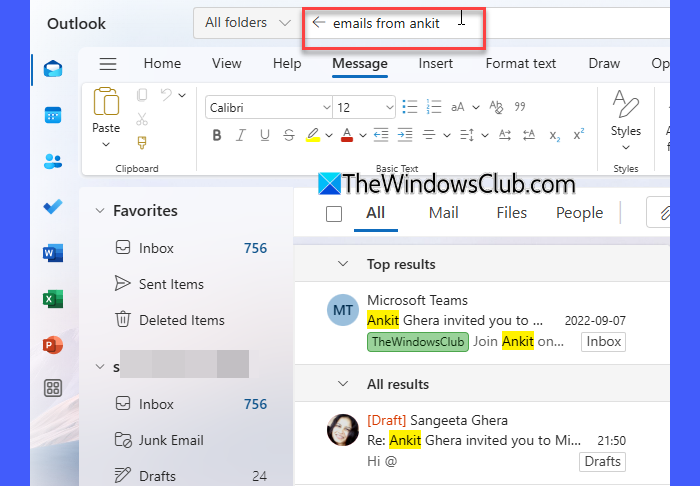Screen dimensions: 700x486
Task: Collapse the Favorites folder group
Action: click(100, 211)
